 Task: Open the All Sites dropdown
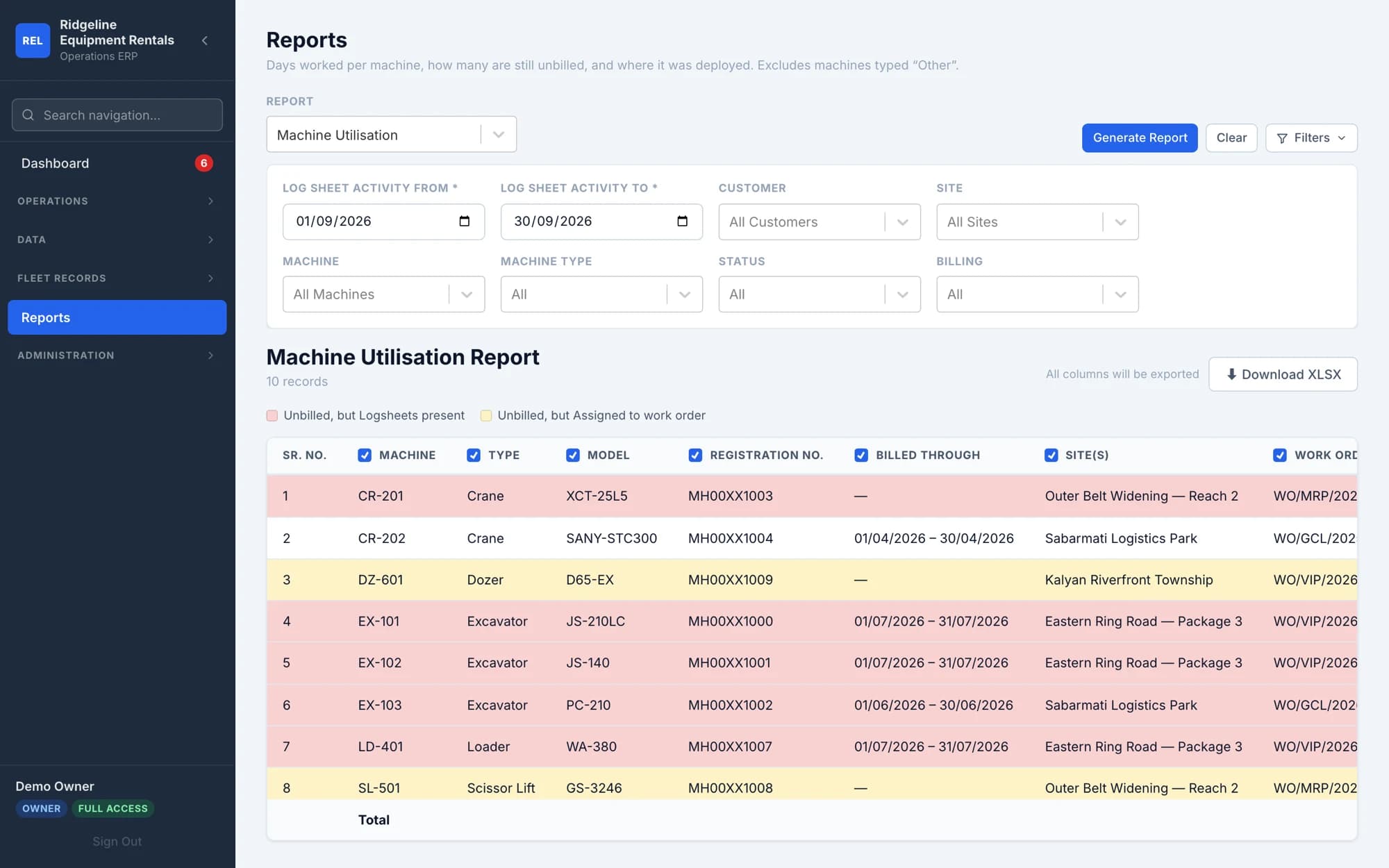point(1038,222)
